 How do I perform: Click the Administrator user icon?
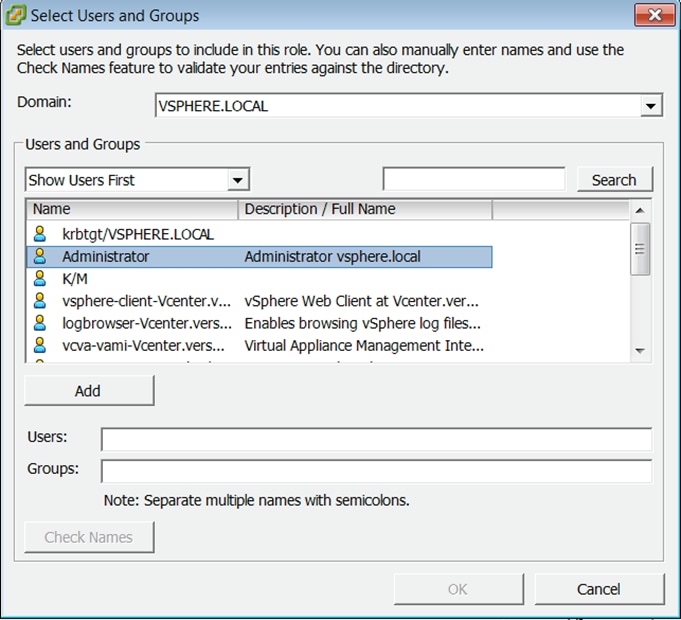pos(40,256)
